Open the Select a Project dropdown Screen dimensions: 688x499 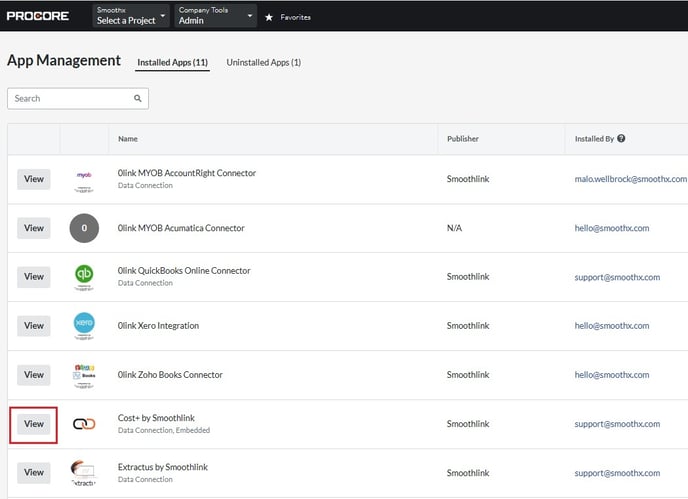[x=131, y=16]
